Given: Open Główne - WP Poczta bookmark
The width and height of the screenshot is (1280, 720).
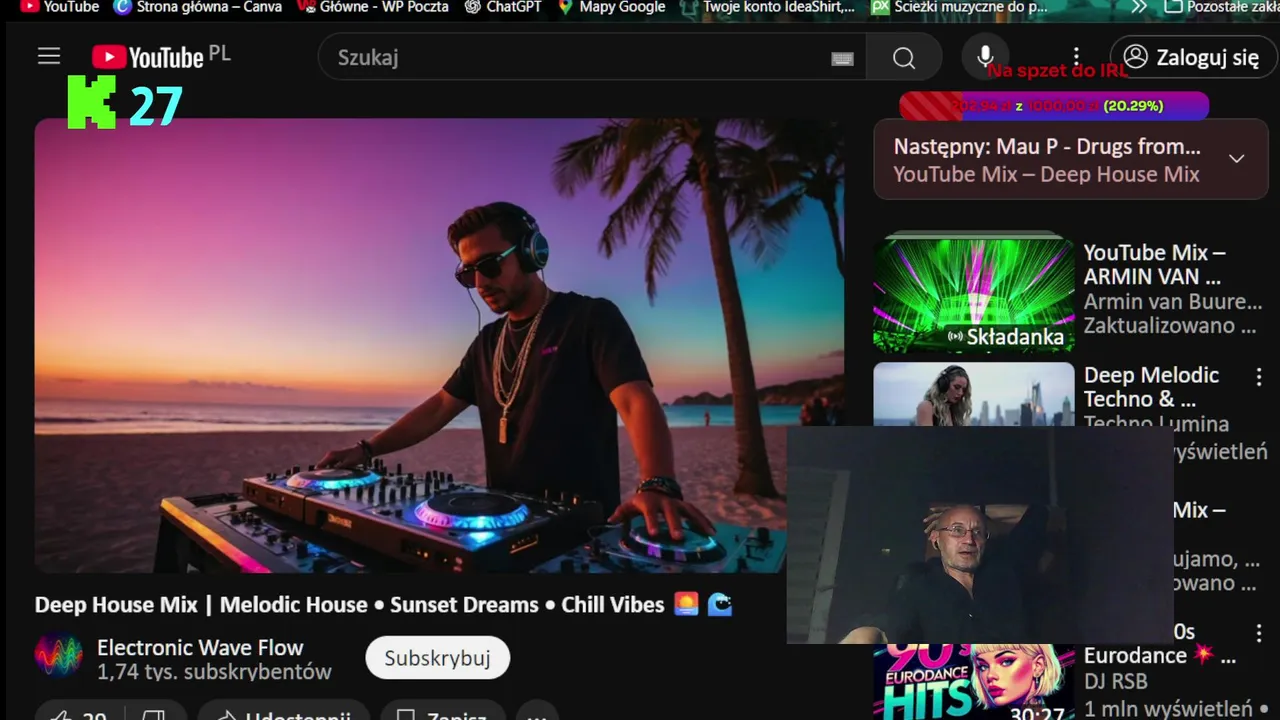Looking at the screenshot, I should (x=373, y=7).
